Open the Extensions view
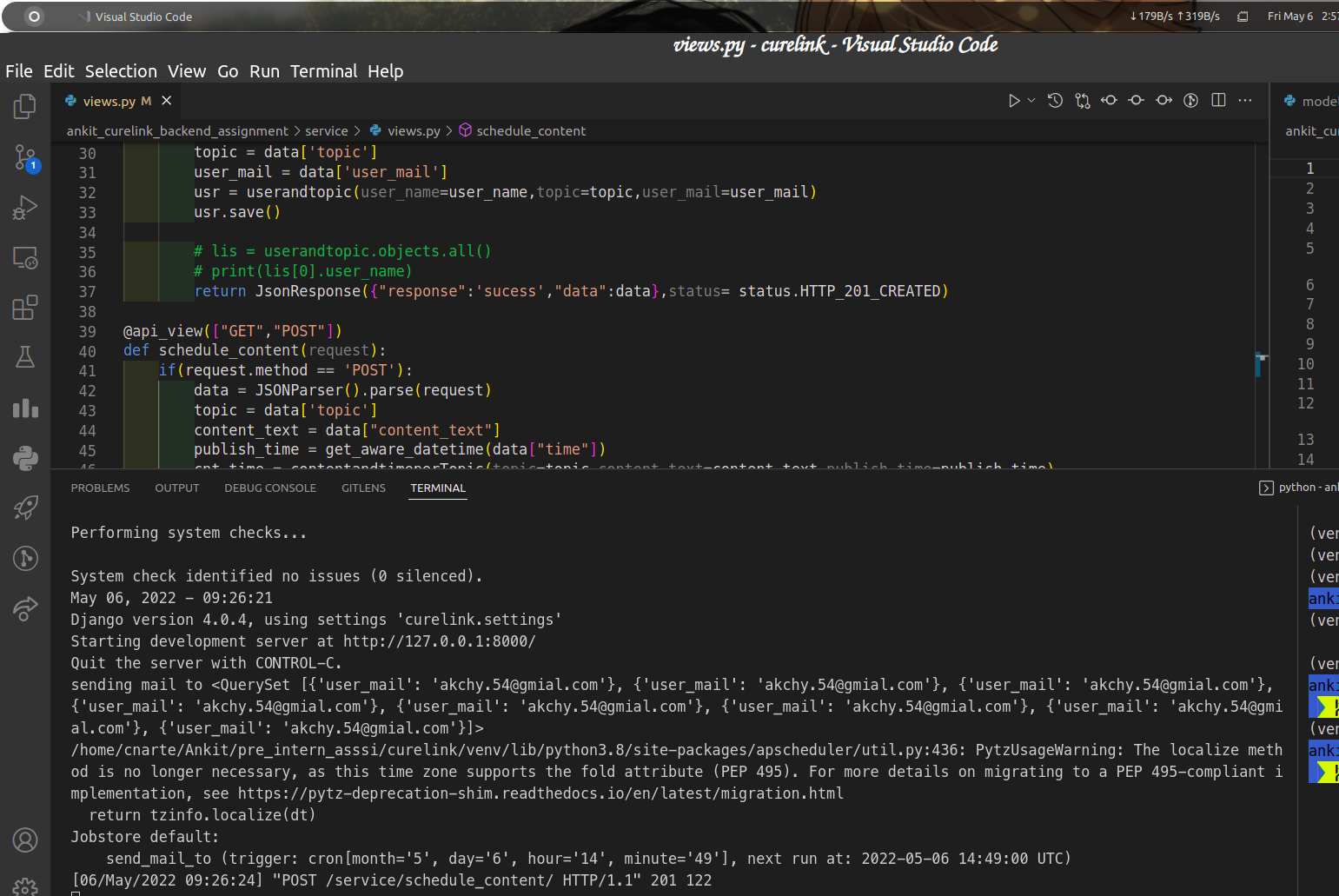 point(25,308)
